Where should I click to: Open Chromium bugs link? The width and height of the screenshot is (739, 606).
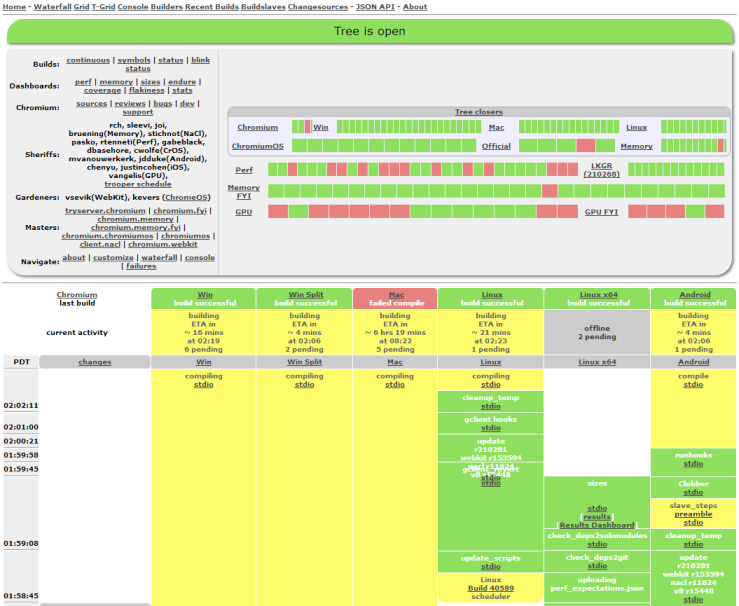(163, 103)
